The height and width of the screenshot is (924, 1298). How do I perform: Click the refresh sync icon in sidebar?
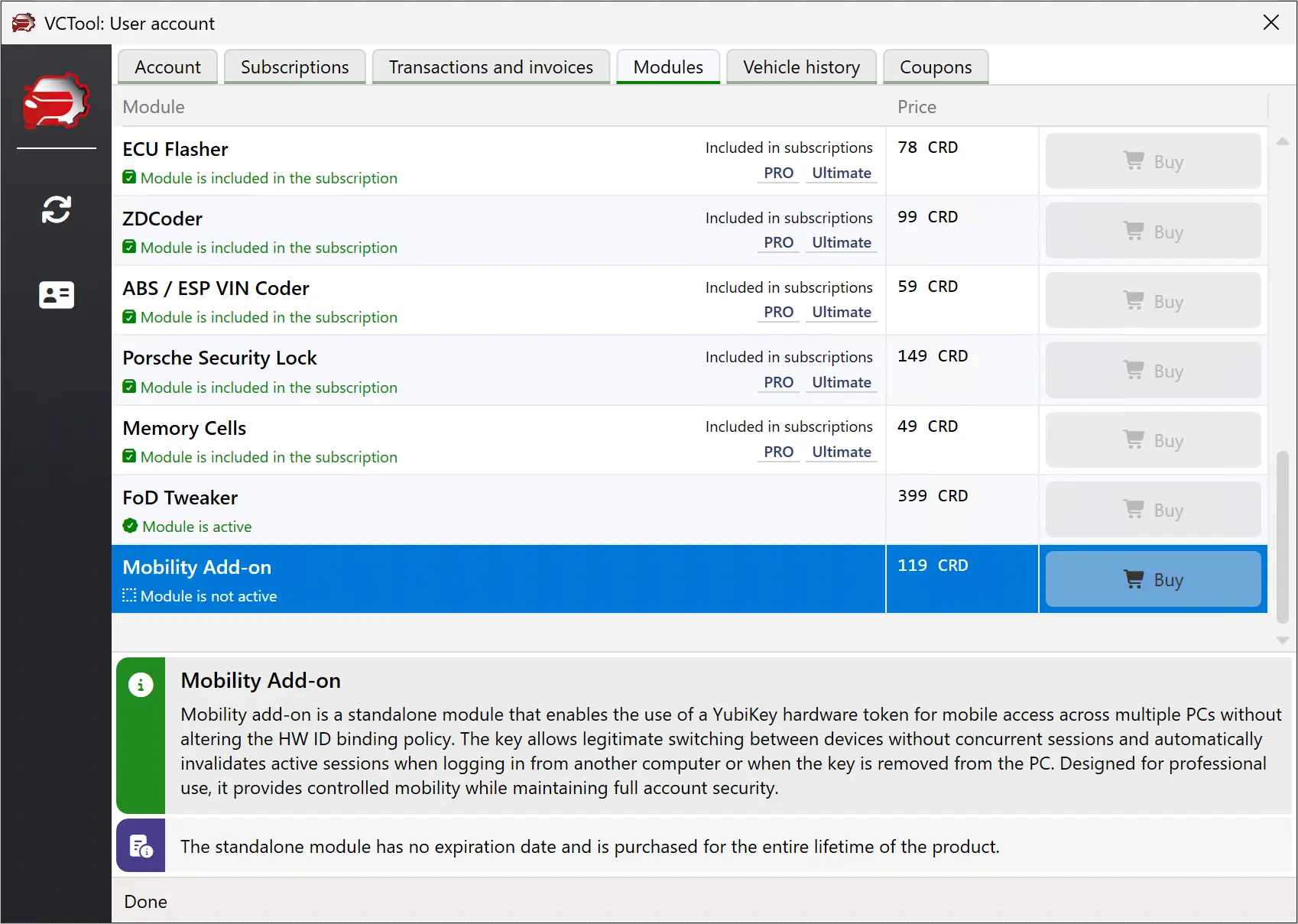(56, 209)
